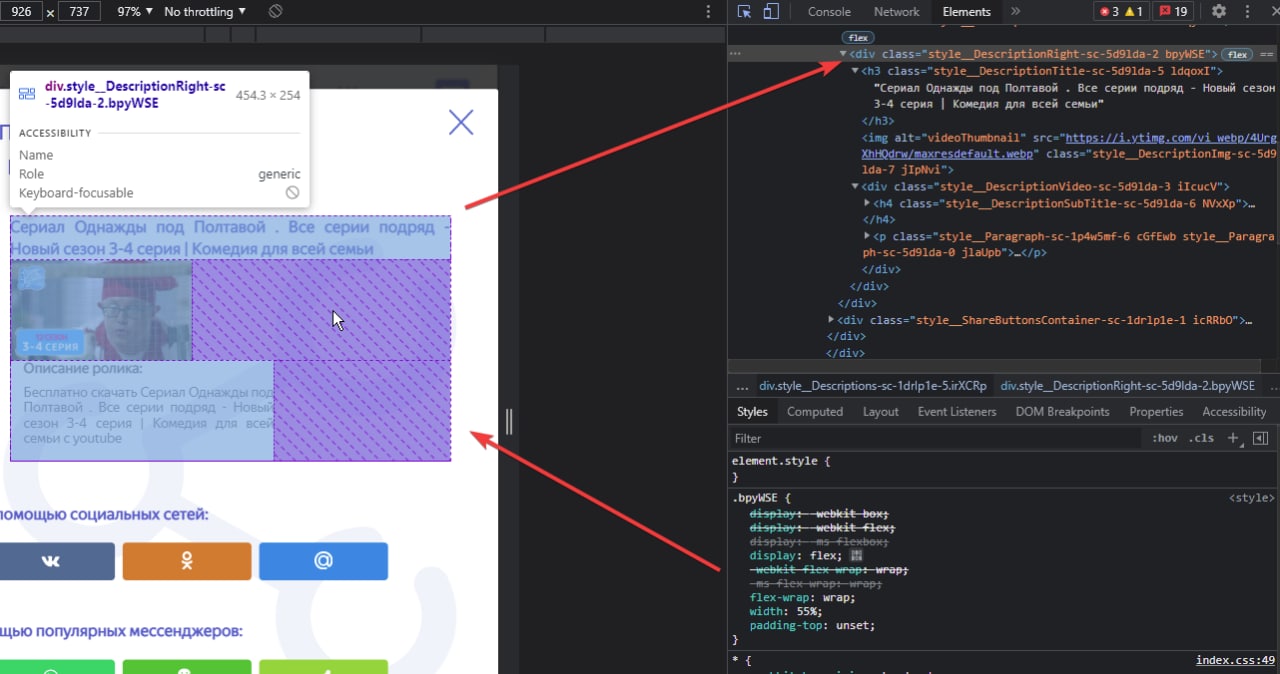Open the Accessibility pane tab

tap(1234, 411)
